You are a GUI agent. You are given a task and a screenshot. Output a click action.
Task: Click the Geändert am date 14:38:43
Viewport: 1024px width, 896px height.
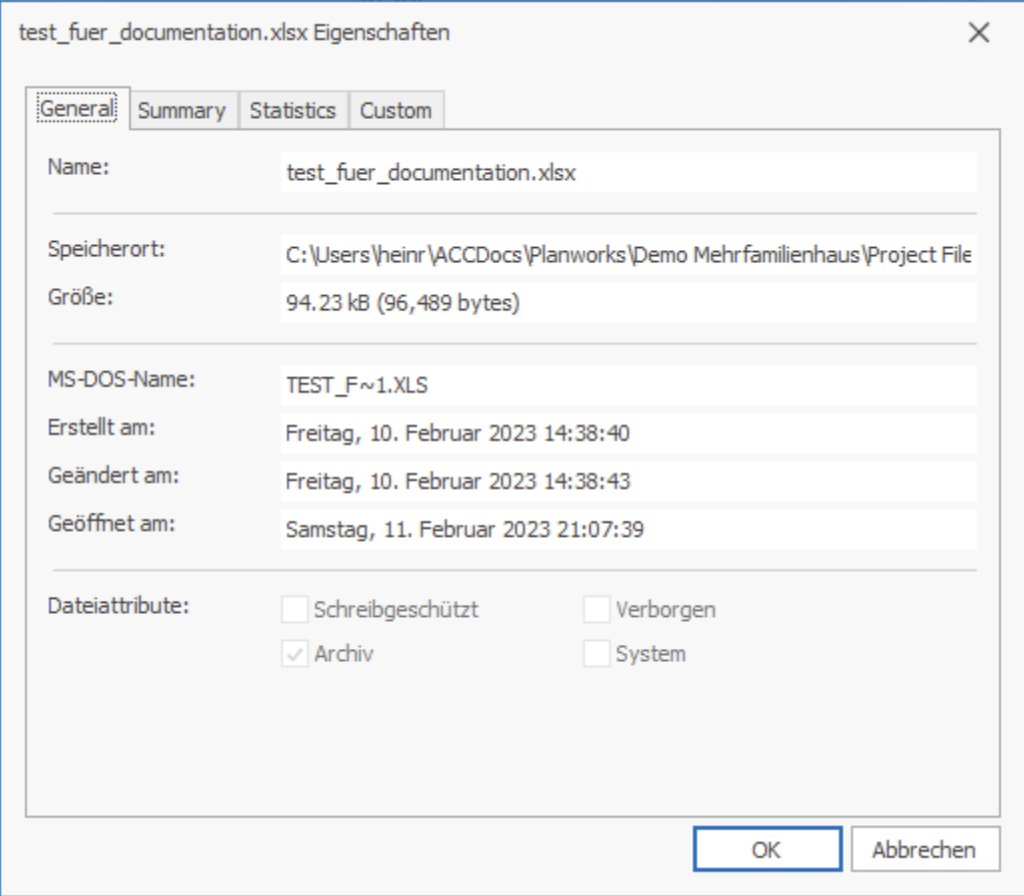tap(628, 481)
